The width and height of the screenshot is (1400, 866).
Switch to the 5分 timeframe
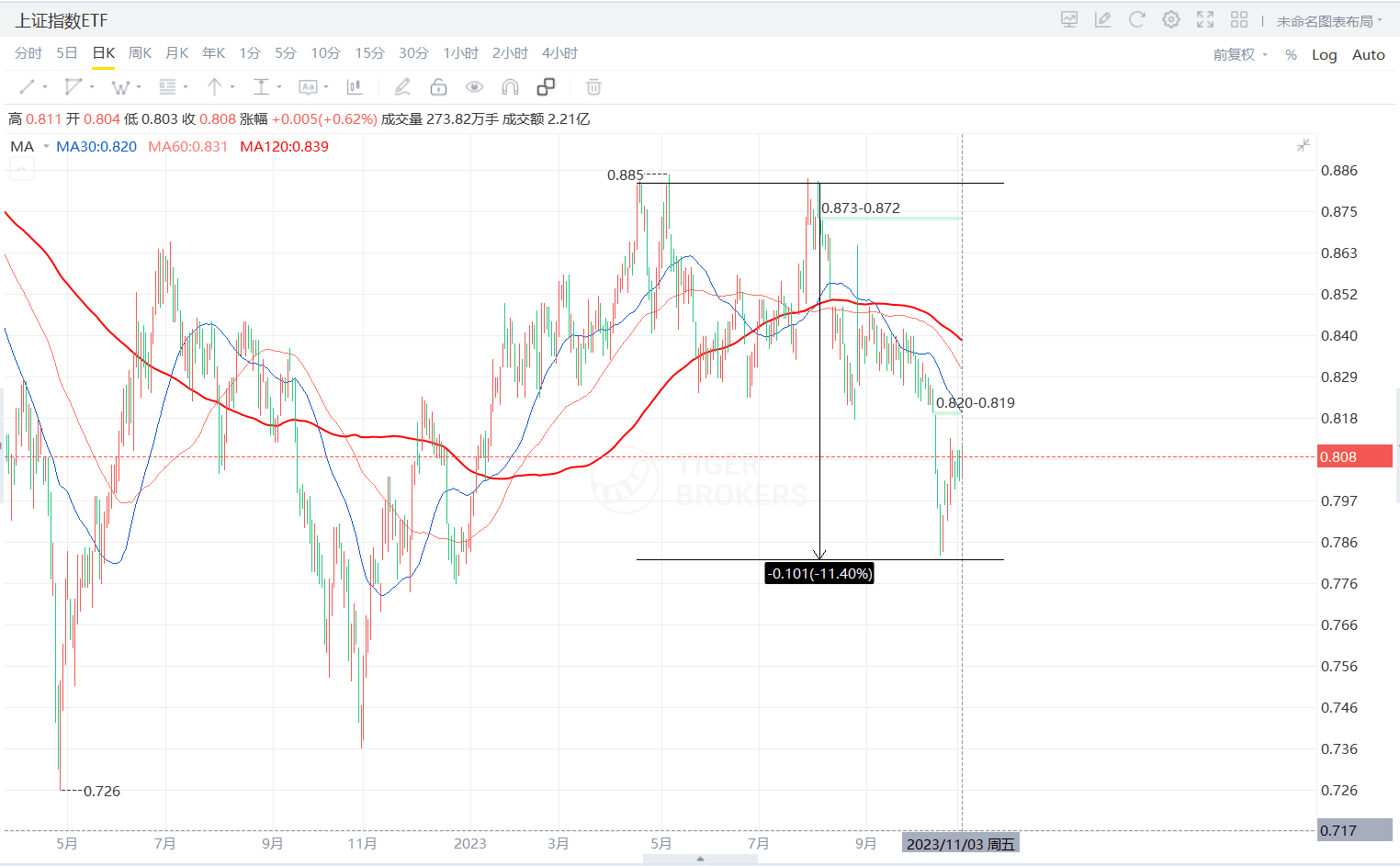point(286,53)
